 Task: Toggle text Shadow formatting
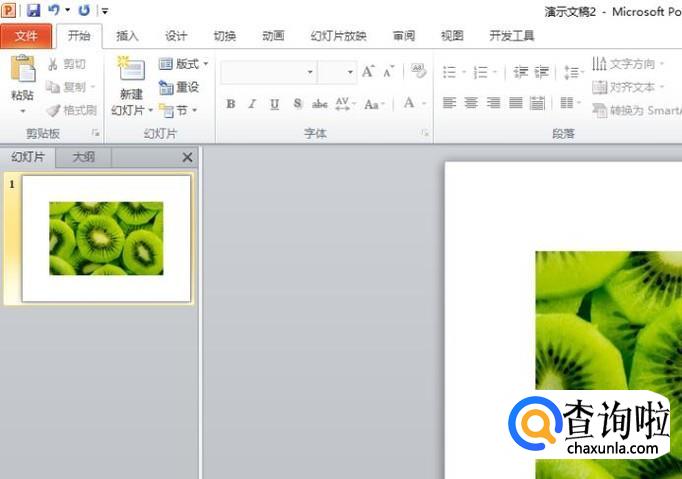pos(298,104)
